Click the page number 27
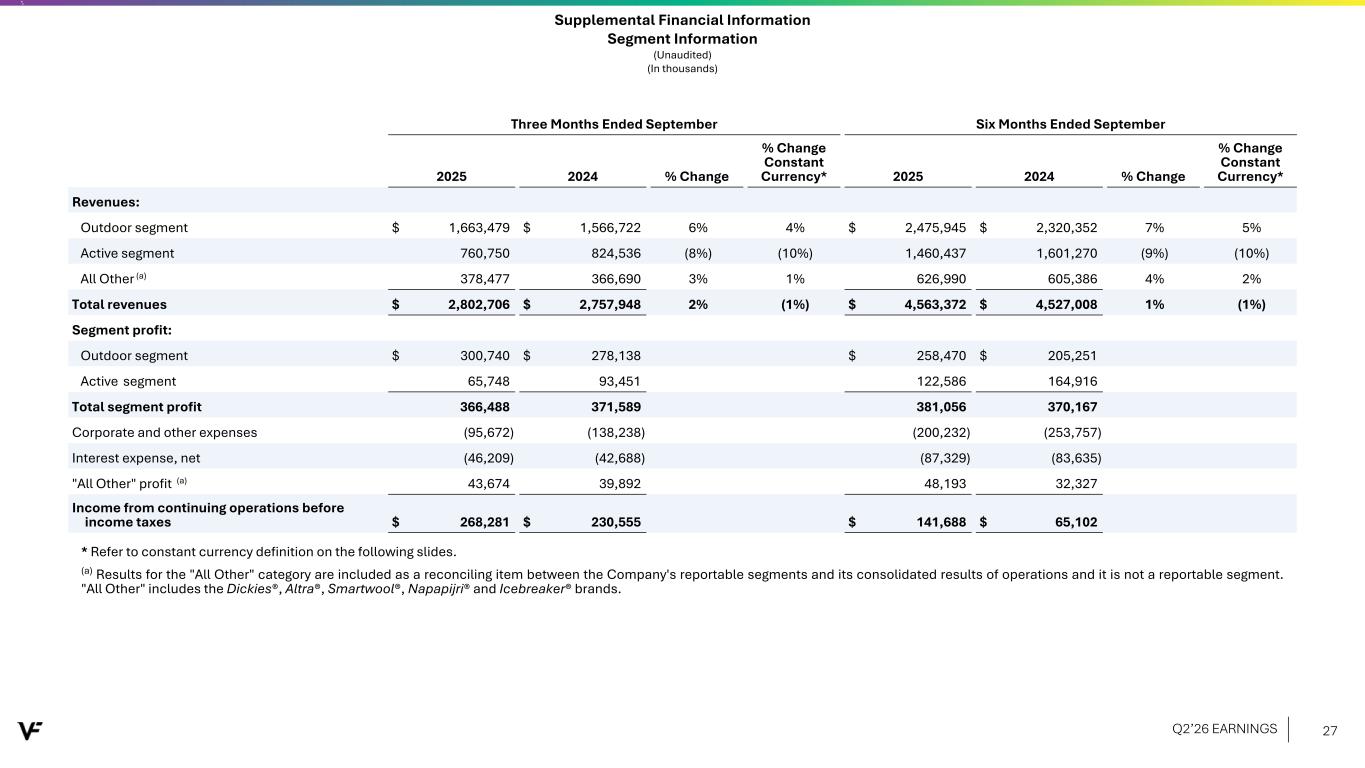This screenshot has height=768, width=1365. pyautogui.click(x=1330, y=730)
